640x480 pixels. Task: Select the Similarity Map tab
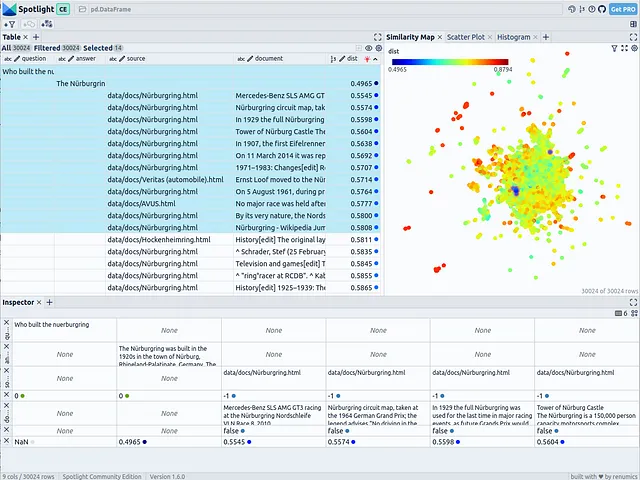(410, 37)
